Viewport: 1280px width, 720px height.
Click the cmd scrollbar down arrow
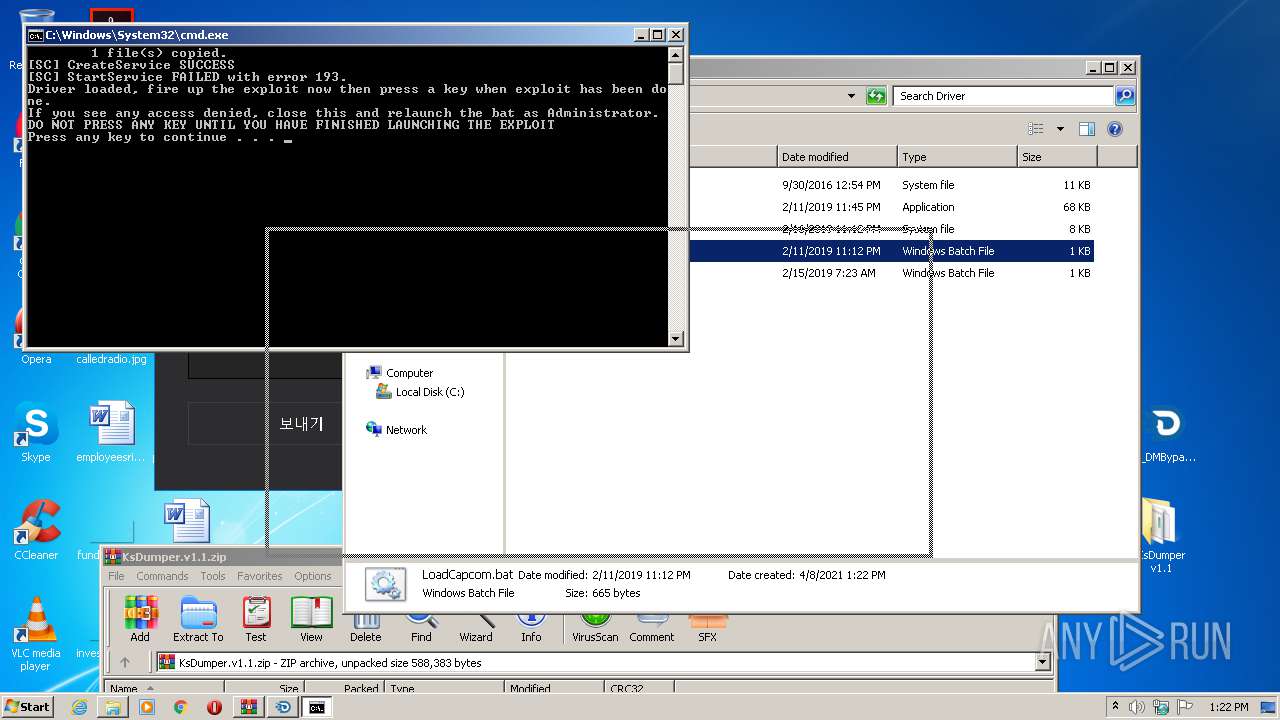[x=676, y=339]
